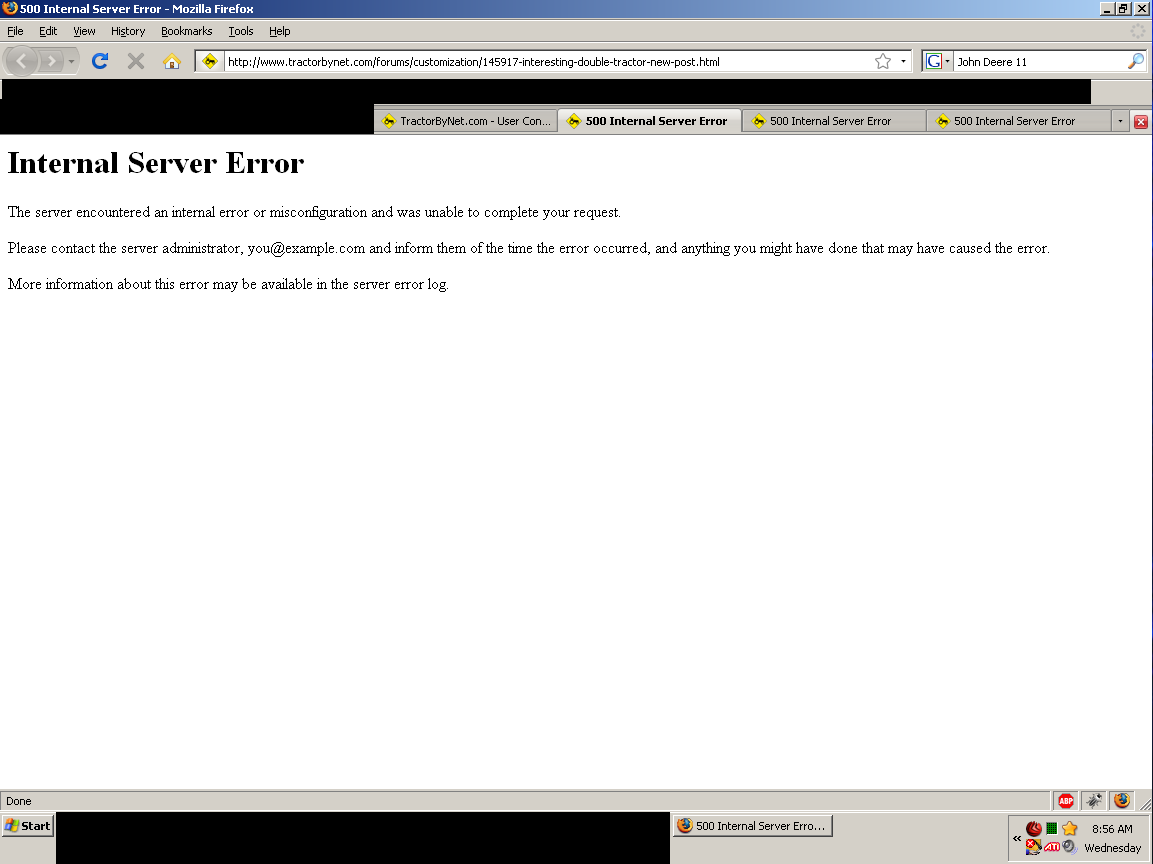Screen dimensions: 1153x864
Task: Click the Firefox globe icon in status bar
Action: pyautogui.click(x=1121, y=801)
